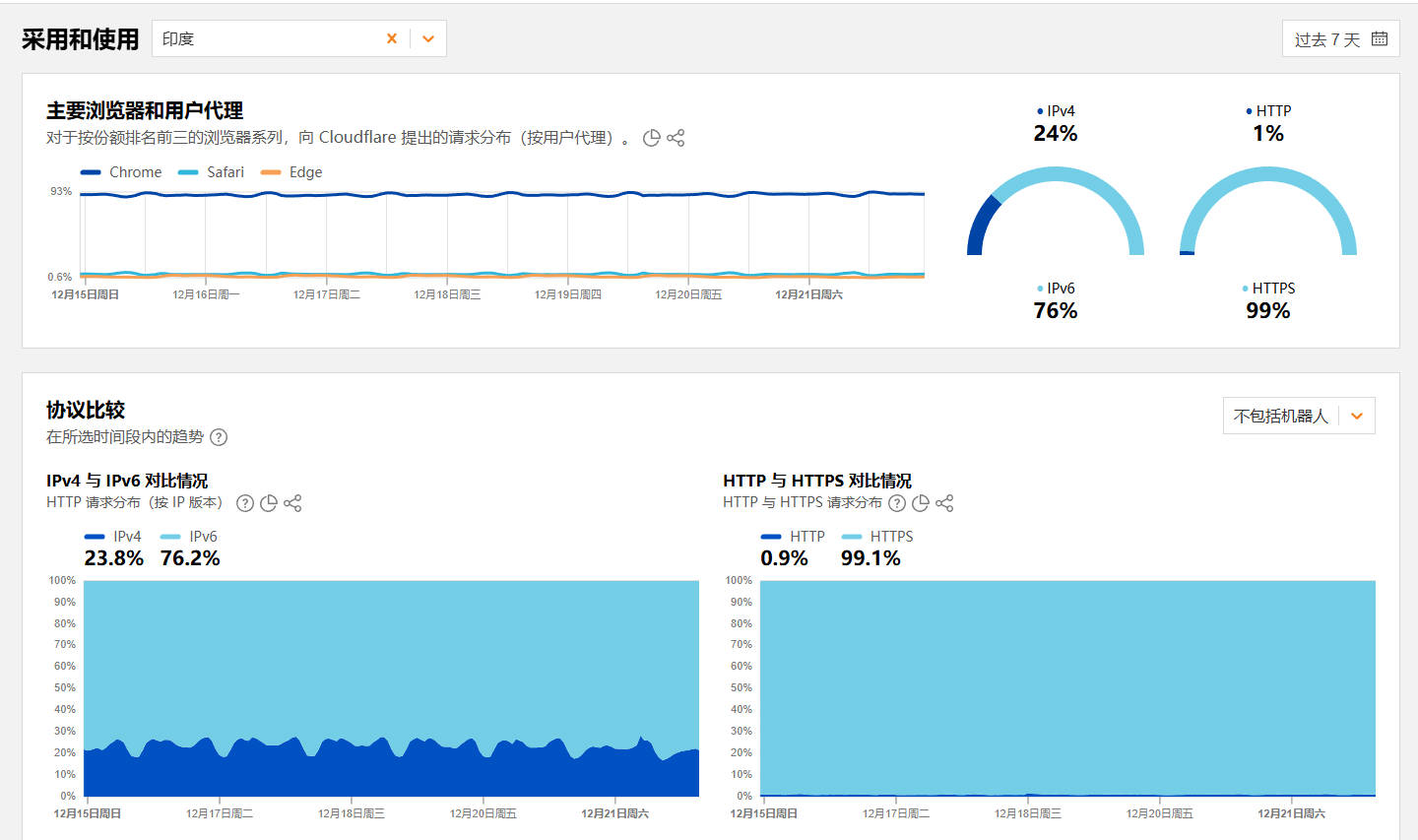Open the location dropdown arrow
Screen dimensions: 1418x840
pos(428,38)
